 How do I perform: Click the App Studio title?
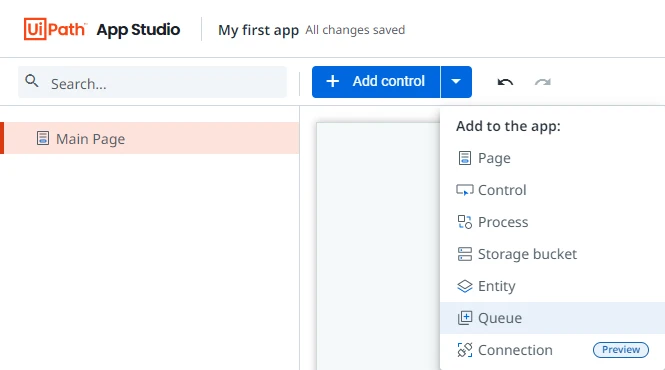tap(138, 30)
